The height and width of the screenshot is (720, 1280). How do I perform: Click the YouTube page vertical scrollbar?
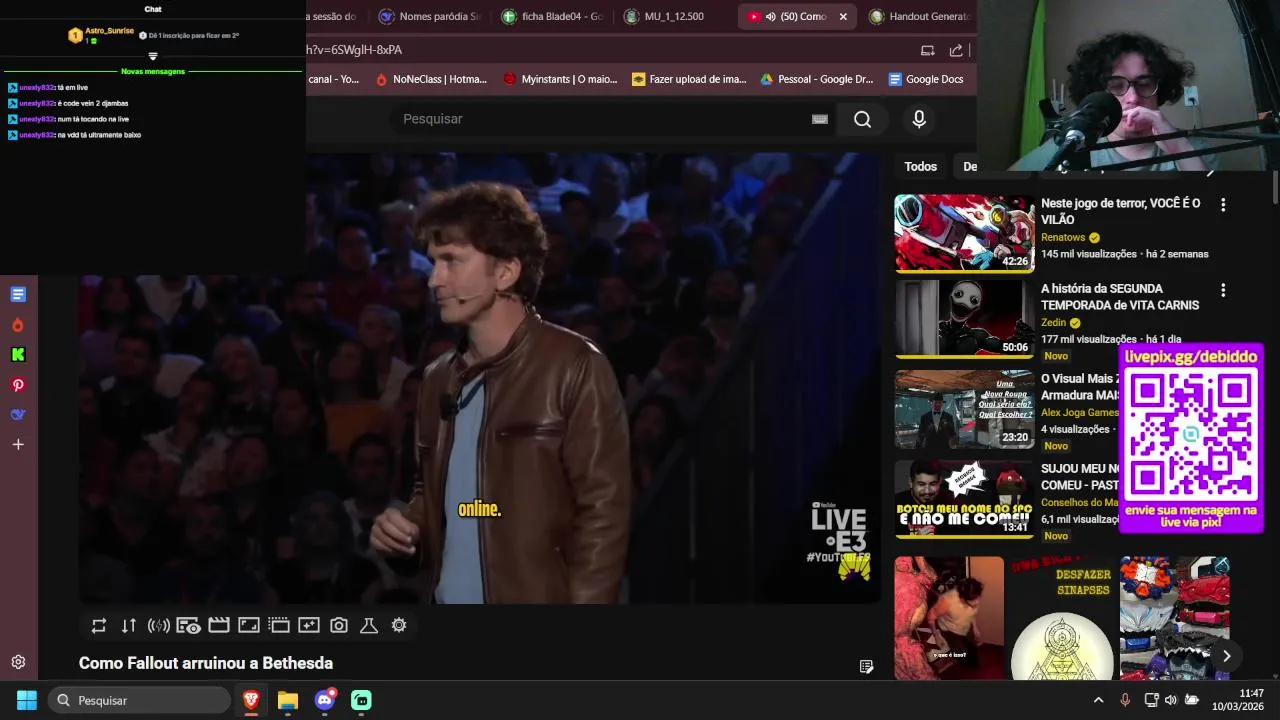1275,188
